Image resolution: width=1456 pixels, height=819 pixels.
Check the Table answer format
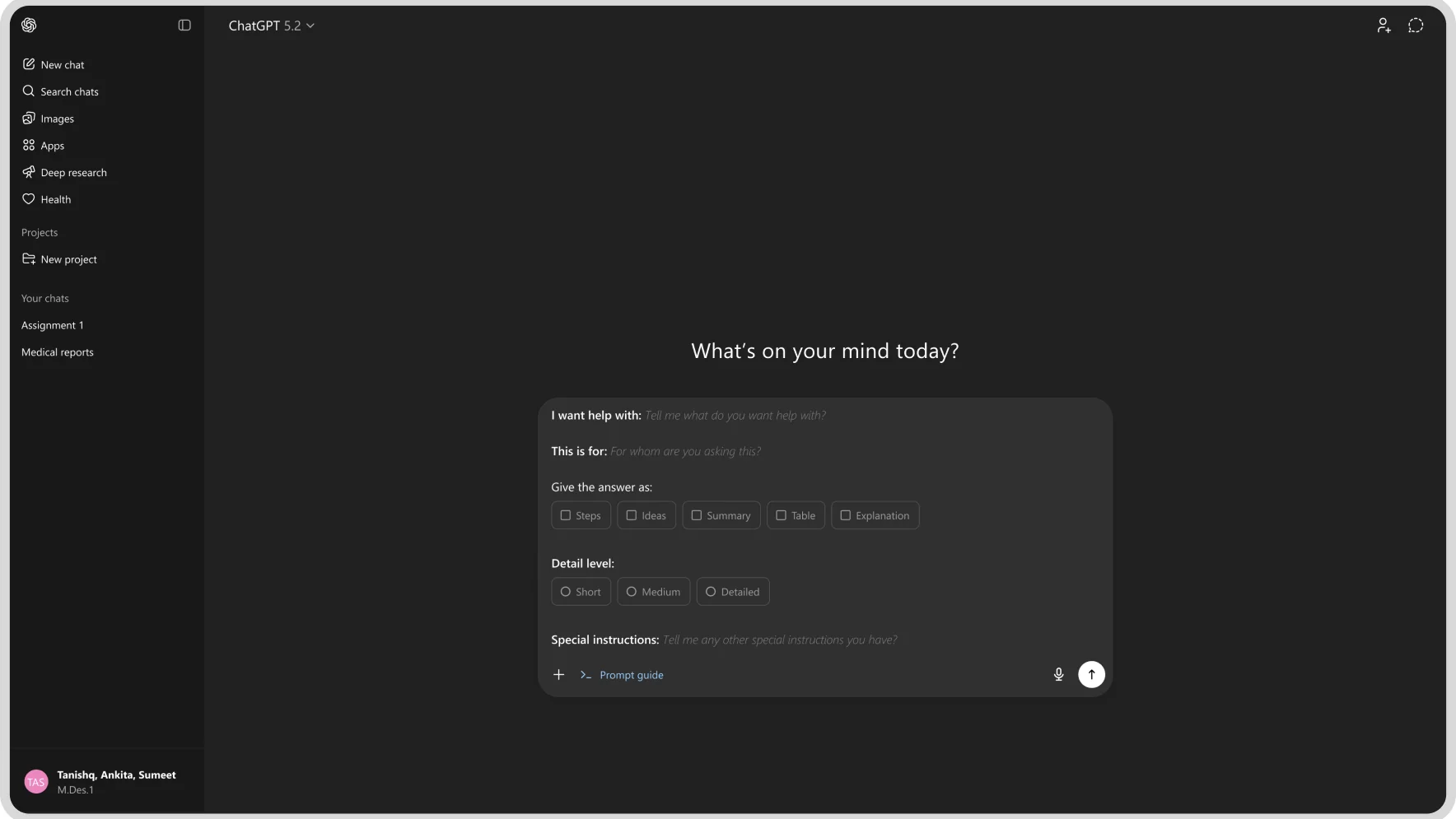click(796, 515)
